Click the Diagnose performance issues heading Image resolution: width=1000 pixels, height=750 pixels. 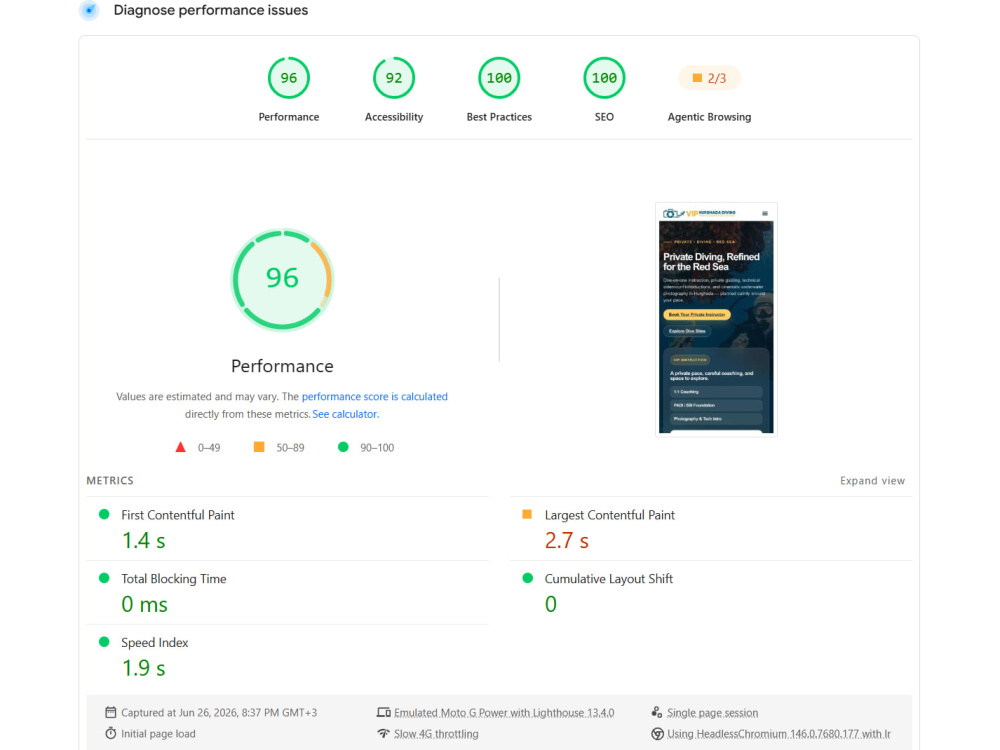210,10
